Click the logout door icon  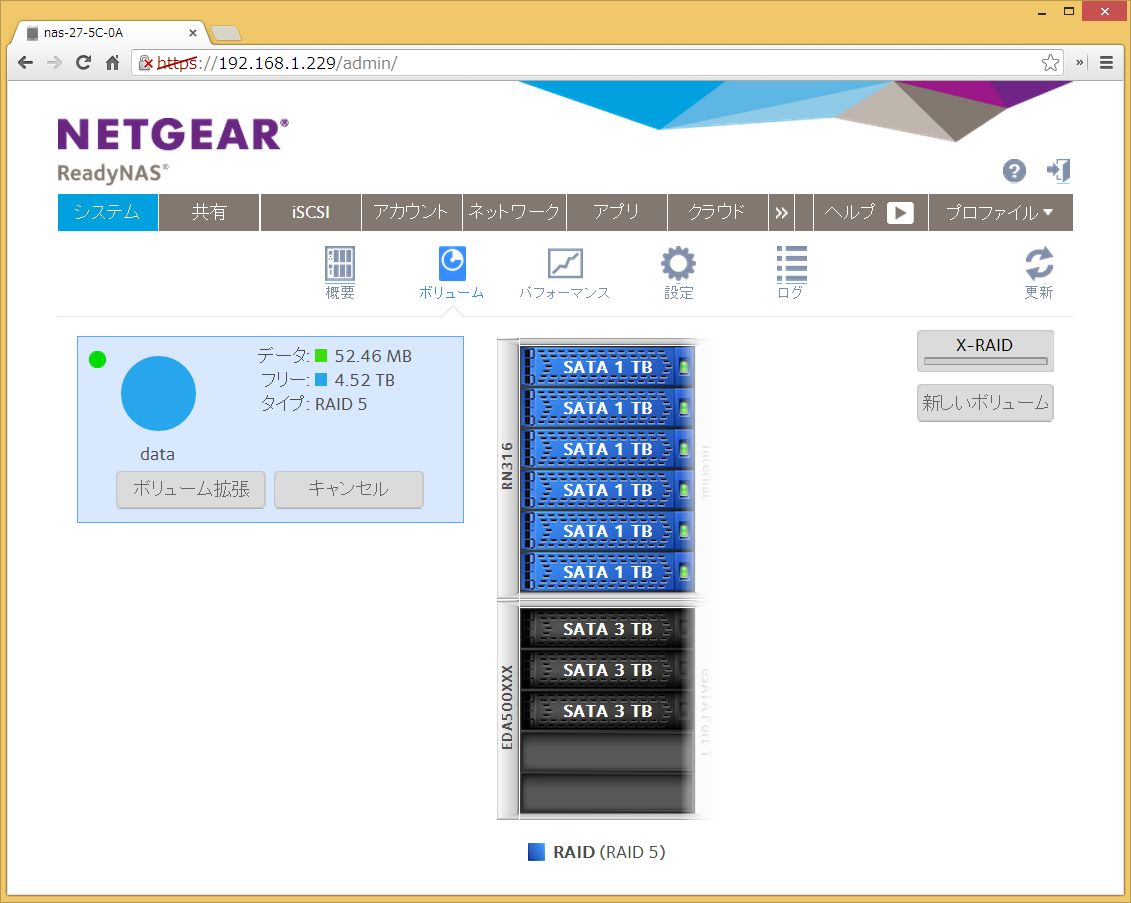tap(1058, 171)
